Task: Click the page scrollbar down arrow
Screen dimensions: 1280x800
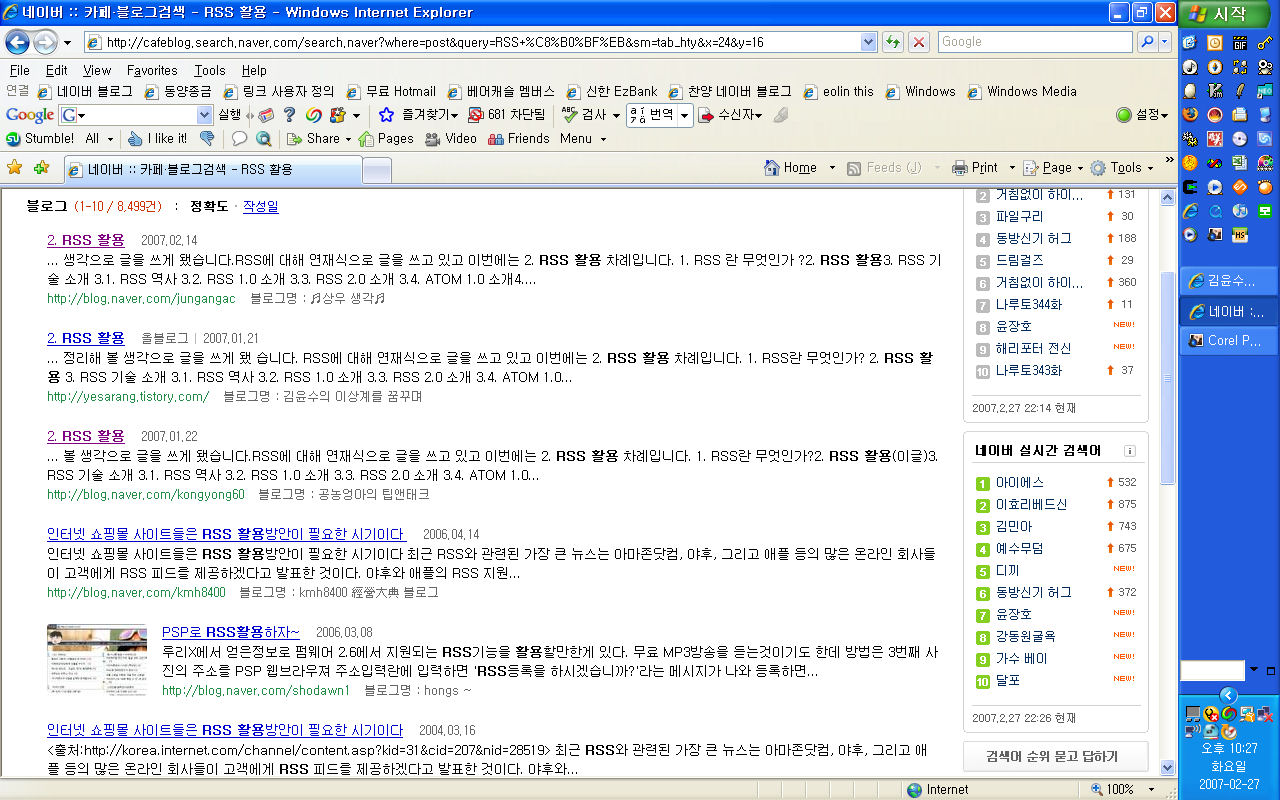Action: (x=1167, y=767)
